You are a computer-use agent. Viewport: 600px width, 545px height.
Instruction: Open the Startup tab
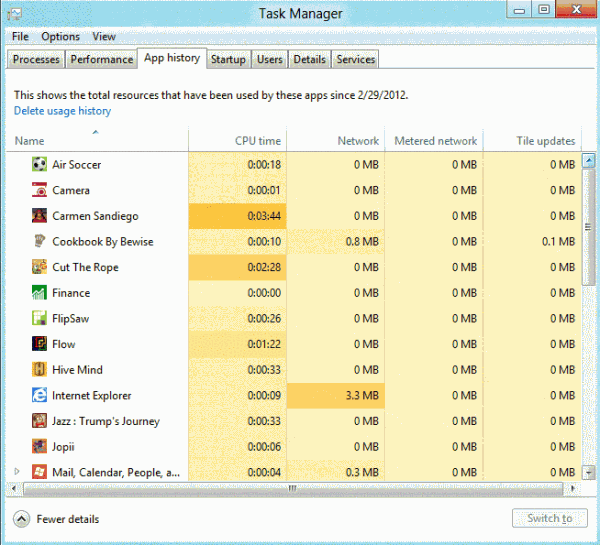pyautogui.click(x=228, y=60)
